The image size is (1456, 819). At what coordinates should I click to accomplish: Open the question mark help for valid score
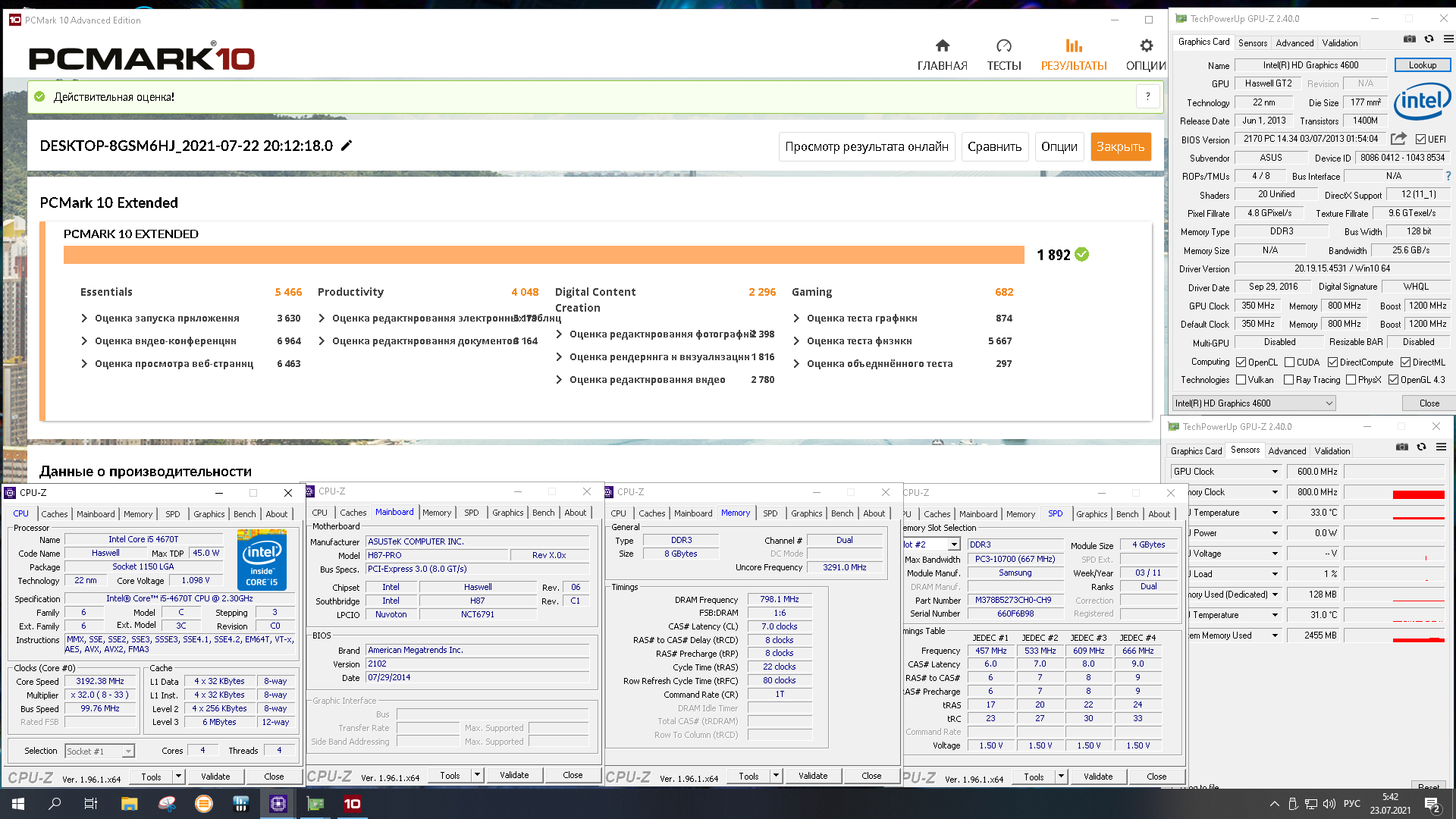(1148, 96)
